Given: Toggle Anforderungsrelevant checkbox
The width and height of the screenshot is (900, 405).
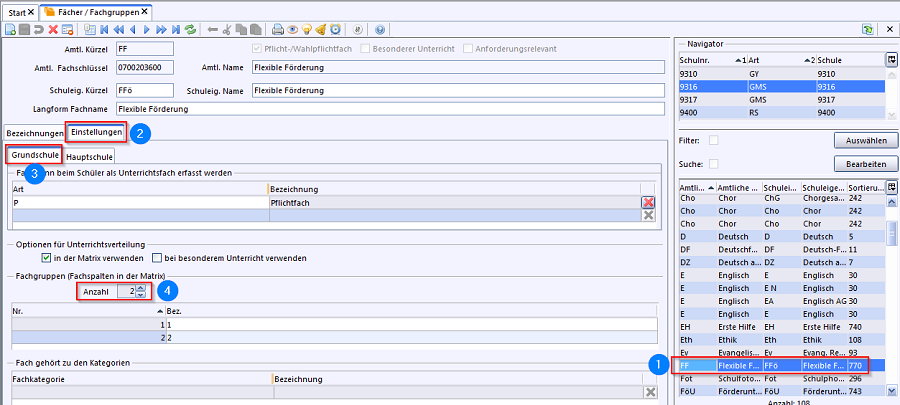Looking at the screenshot, I should [x=468, y=49].
